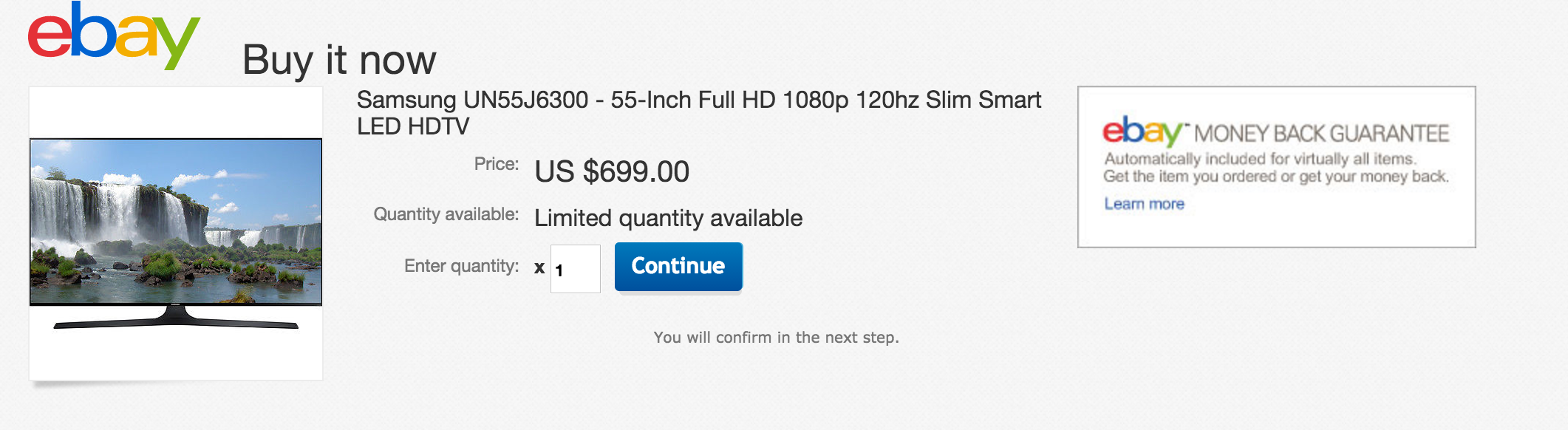1568x430 pixels.
Task: Click the "Price:" label
Action: tap(497, 164)
